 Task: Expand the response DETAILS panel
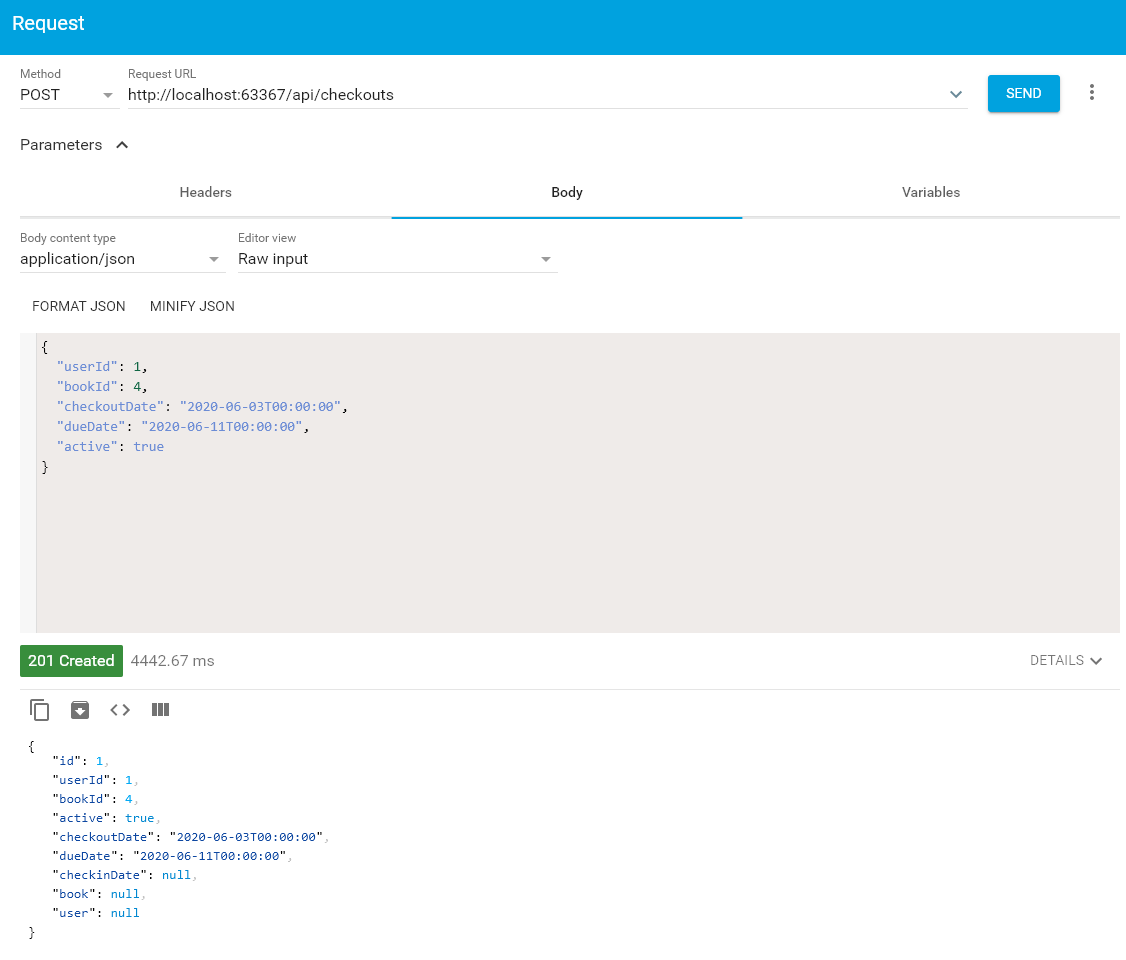coord(1066,661)
